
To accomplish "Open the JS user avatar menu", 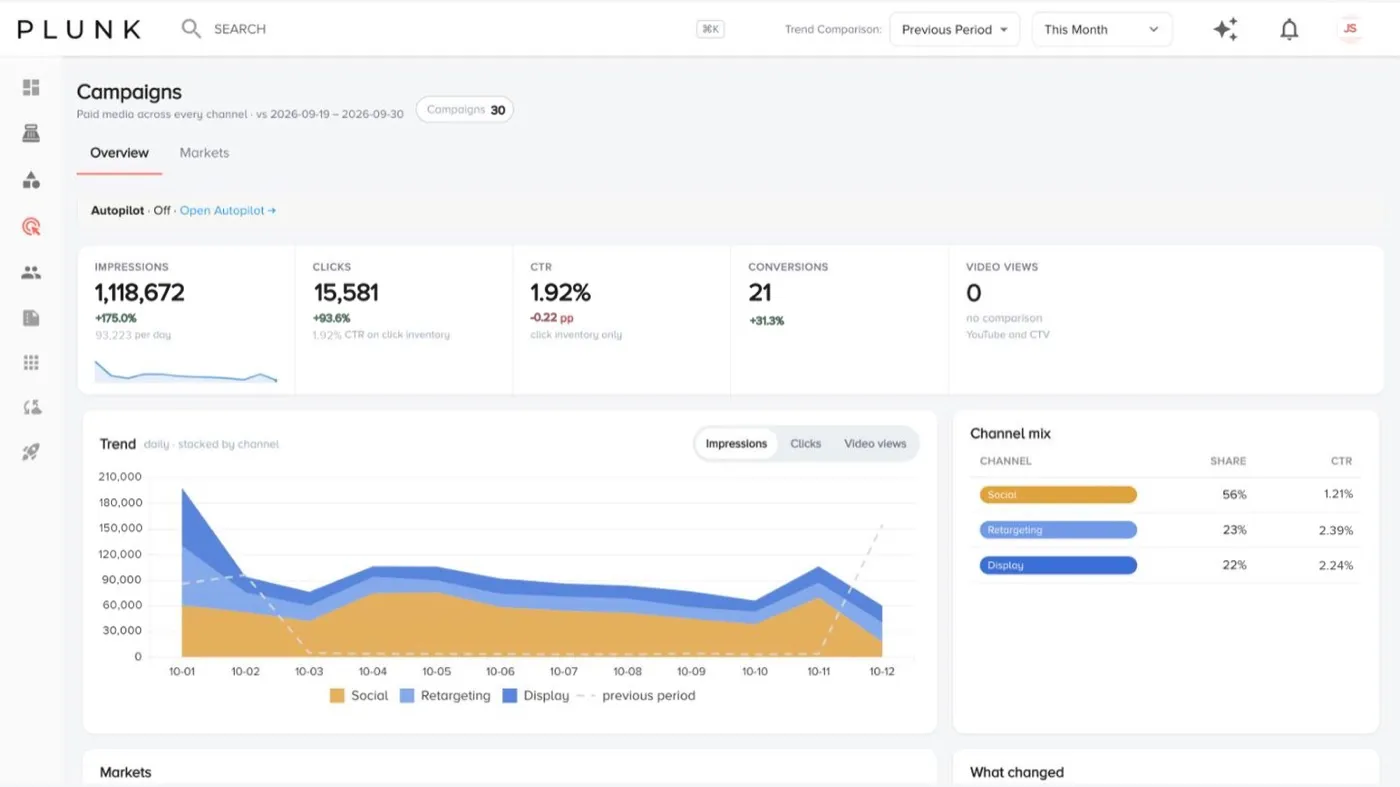I will tap(1350, 29).
